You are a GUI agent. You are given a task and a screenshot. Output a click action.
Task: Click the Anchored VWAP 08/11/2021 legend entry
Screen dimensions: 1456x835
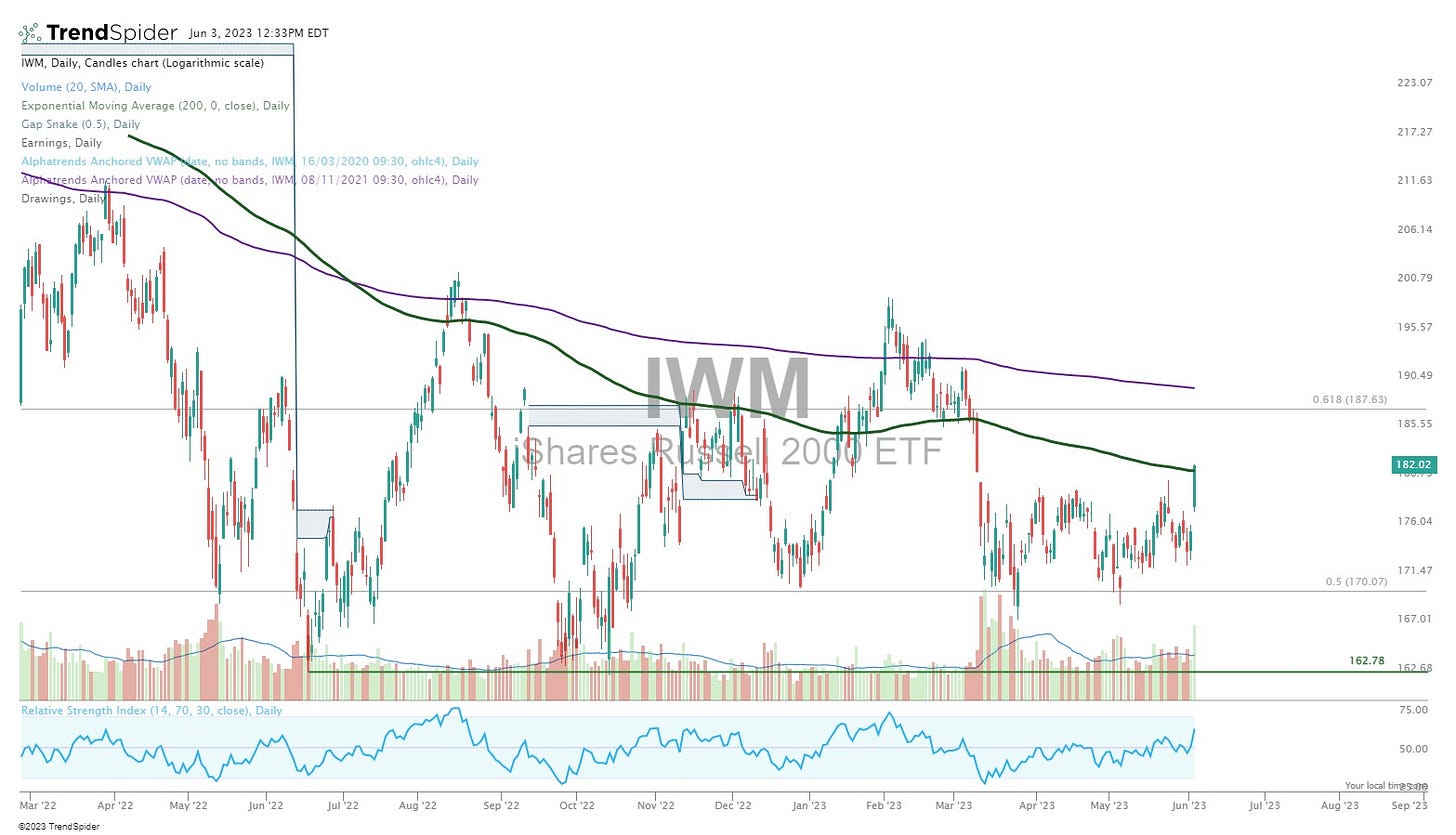click(x=250, y=180)
